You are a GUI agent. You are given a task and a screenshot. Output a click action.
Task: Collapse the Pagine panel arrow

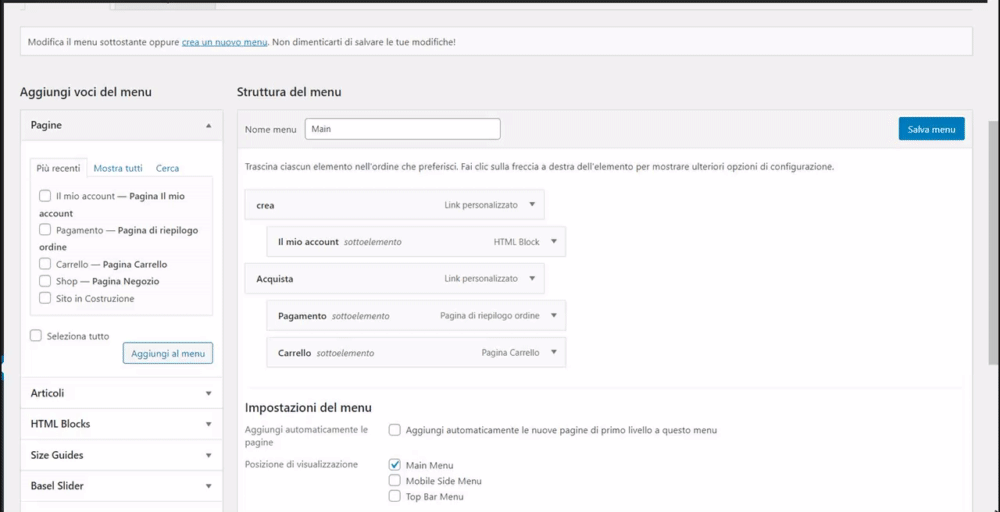[x=208, y=126]
